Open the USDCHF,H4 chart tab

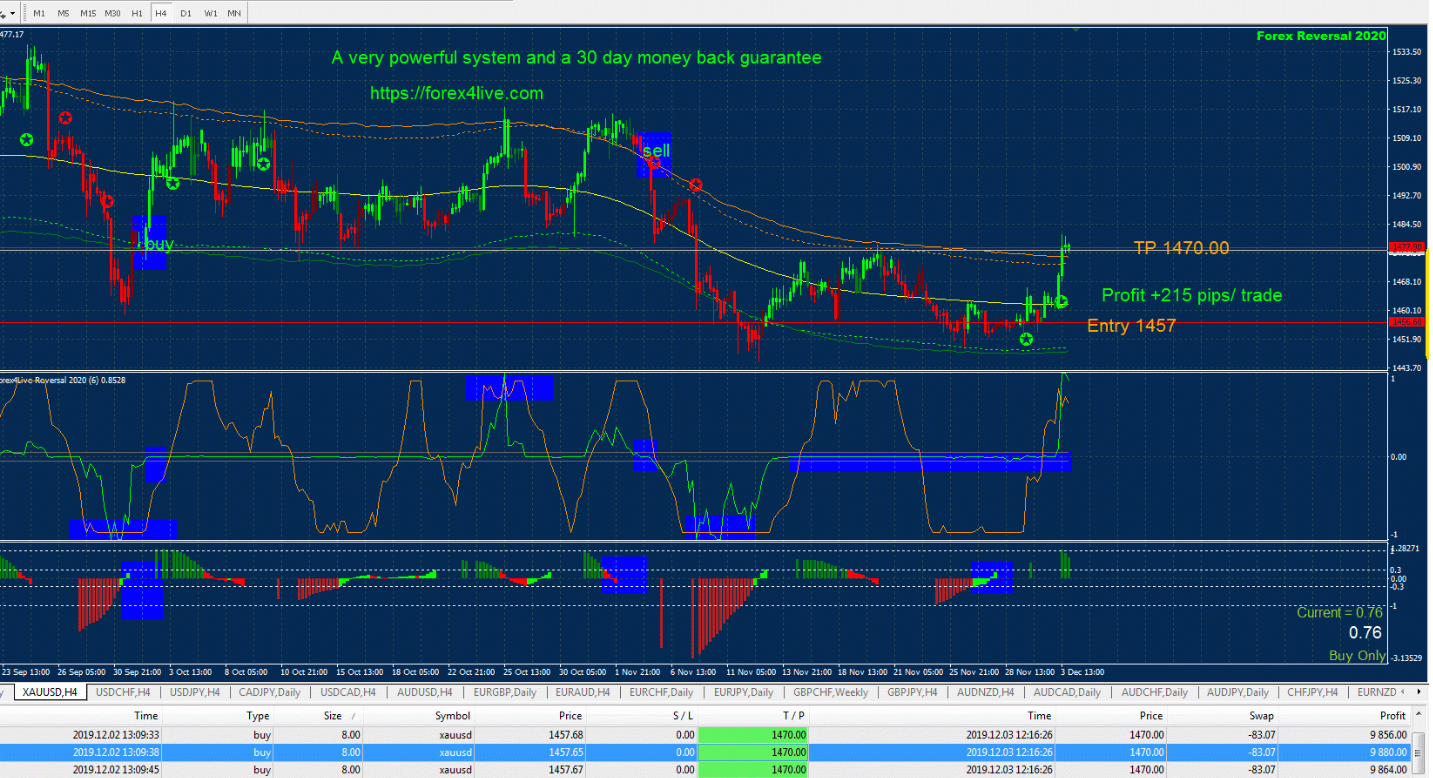click(x=123, y=692)
